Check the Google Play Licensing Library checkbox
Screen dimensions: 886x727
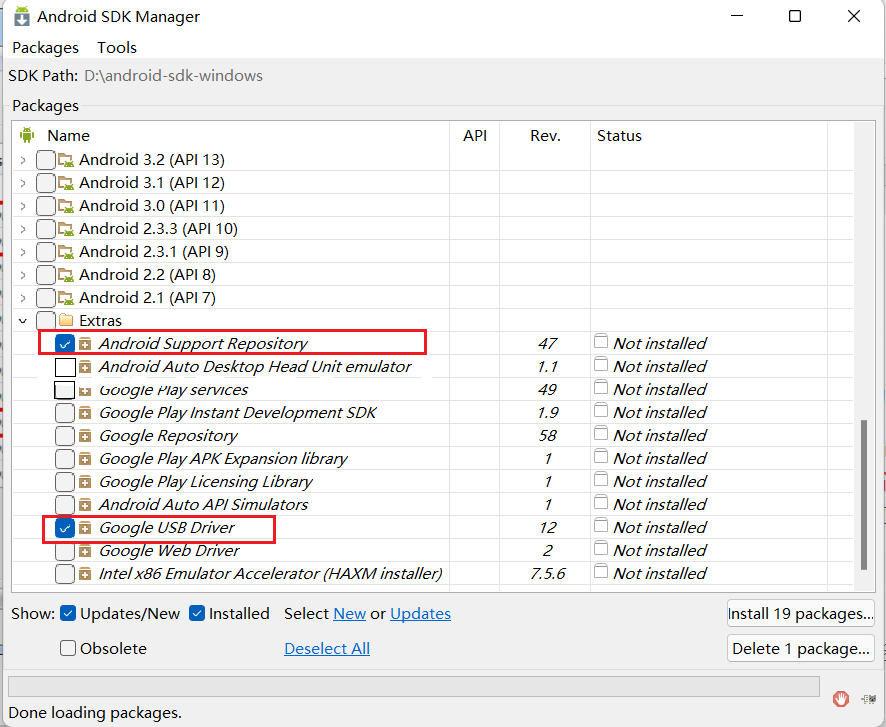click(65, 482)
